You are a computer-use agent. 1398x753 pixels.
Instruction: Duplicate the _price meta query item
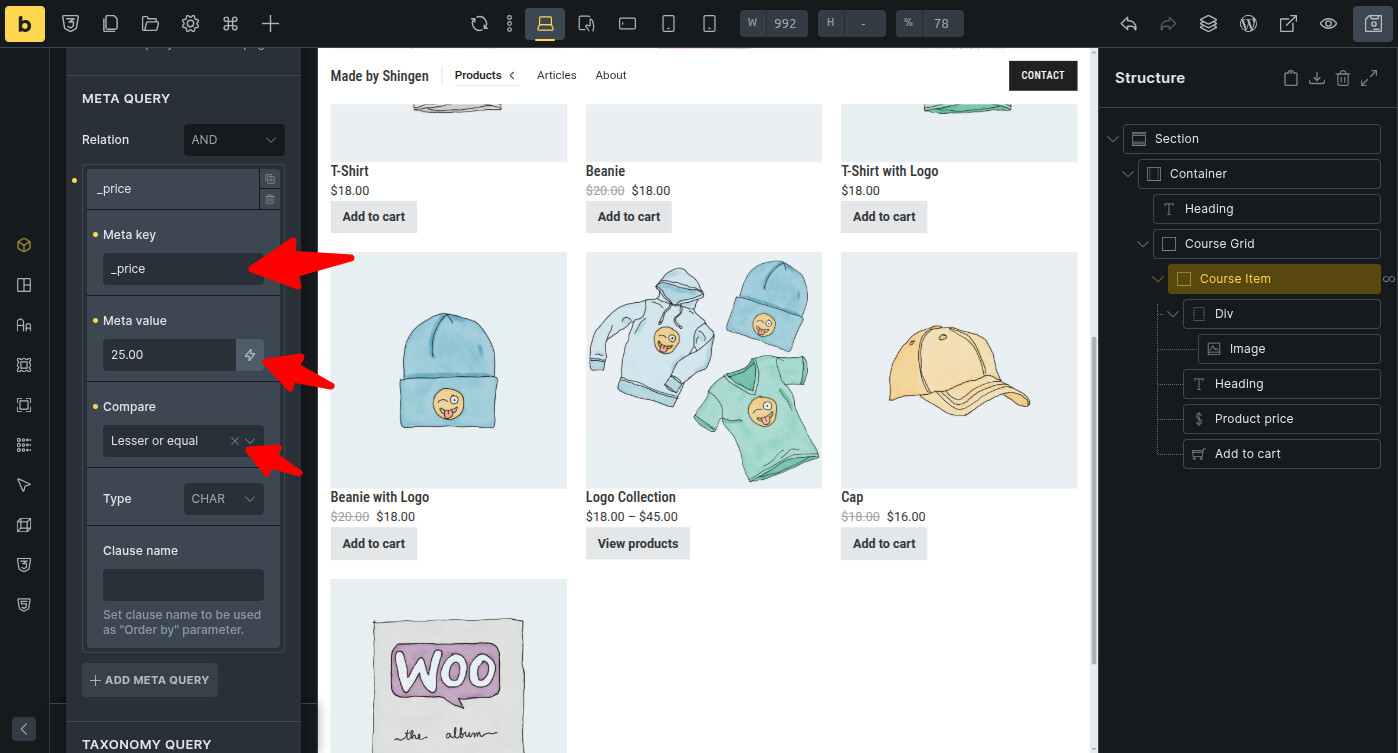coord(270,179)
